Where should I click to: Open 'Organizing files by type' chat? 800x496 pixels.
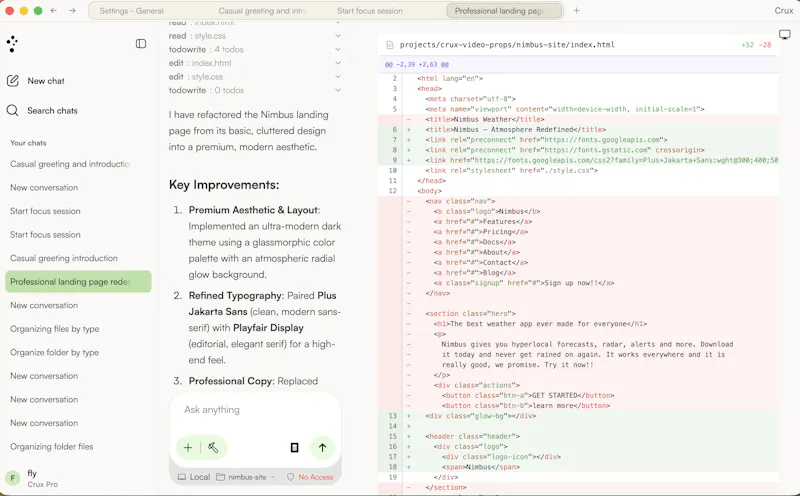point(78,329)
